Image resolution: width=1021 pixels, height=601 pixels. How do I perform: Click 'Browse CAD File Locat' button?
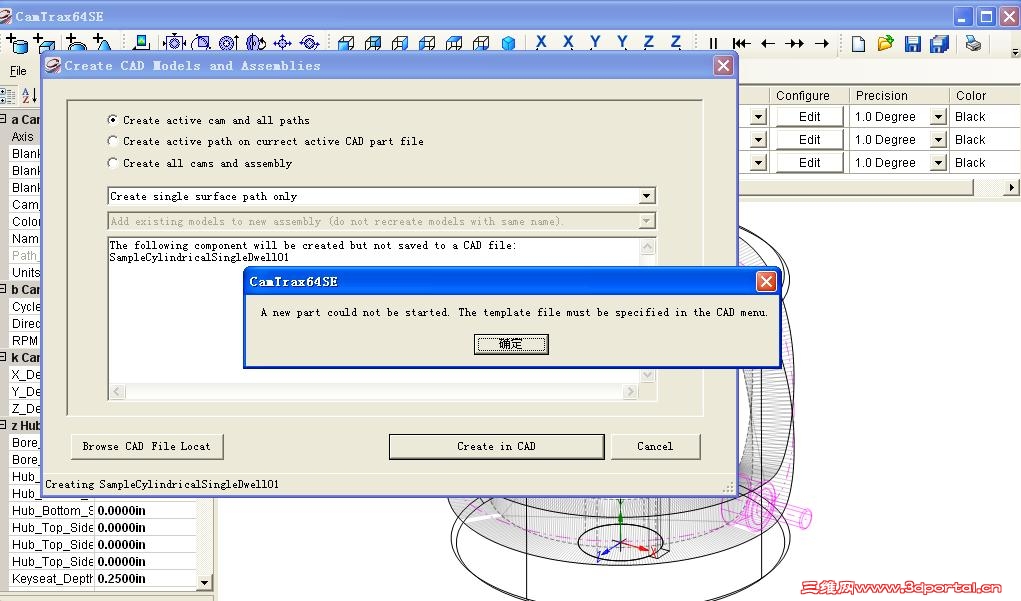pos(147,447)
